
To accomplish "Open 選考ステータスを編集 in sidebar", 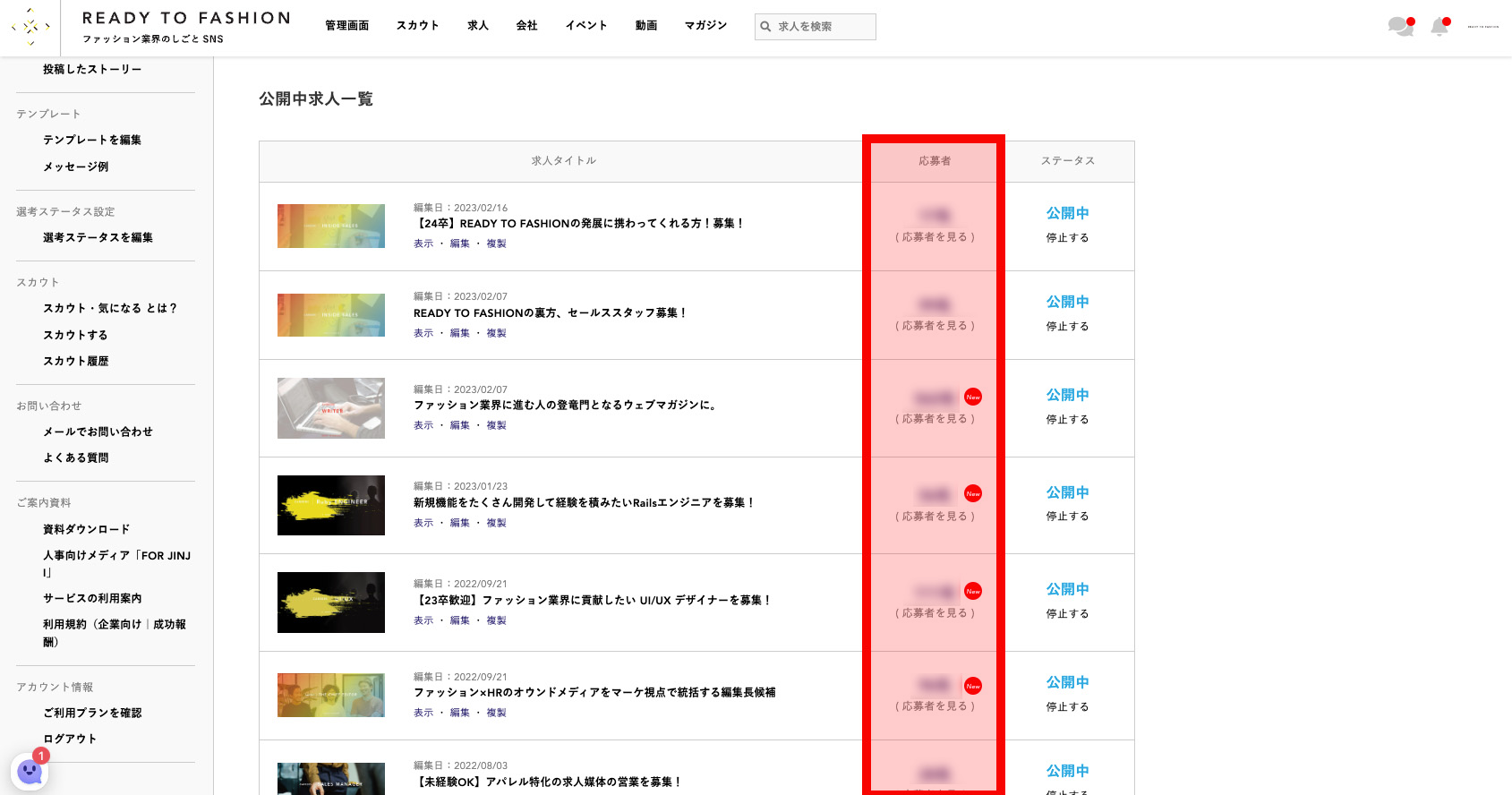I will pyautogui.click(x=98, y=237).
